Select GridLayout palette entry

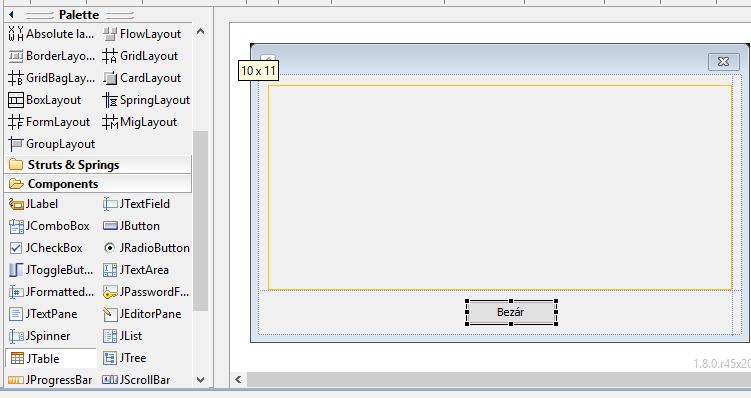pos(140,56)
